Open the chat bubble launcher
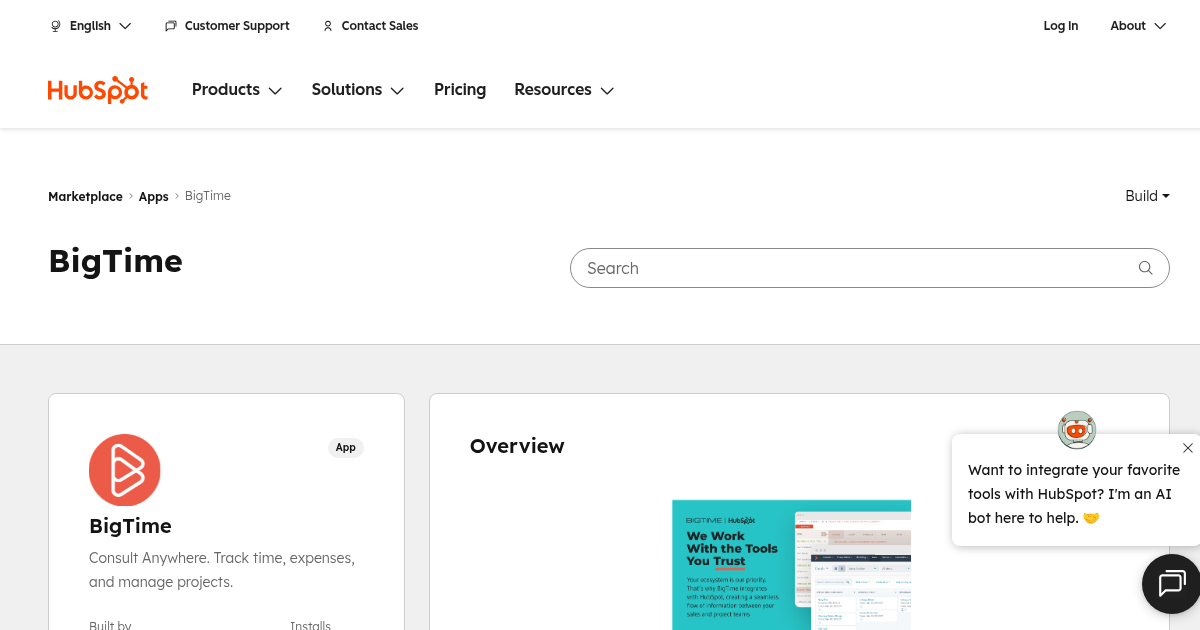The width and height of the screenshot is (1200, 630). click(1171, 583)
